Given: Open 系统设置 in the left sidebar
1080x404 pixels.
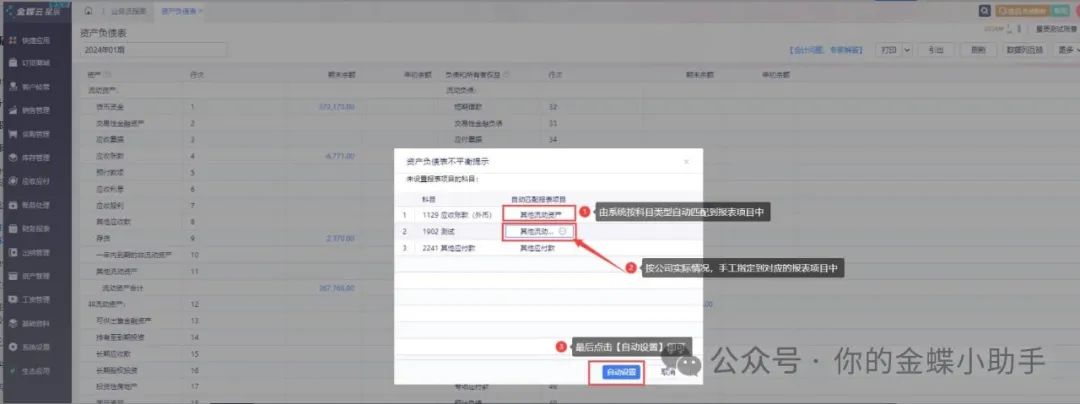Looking at the screenshot, I should (35, 346).
